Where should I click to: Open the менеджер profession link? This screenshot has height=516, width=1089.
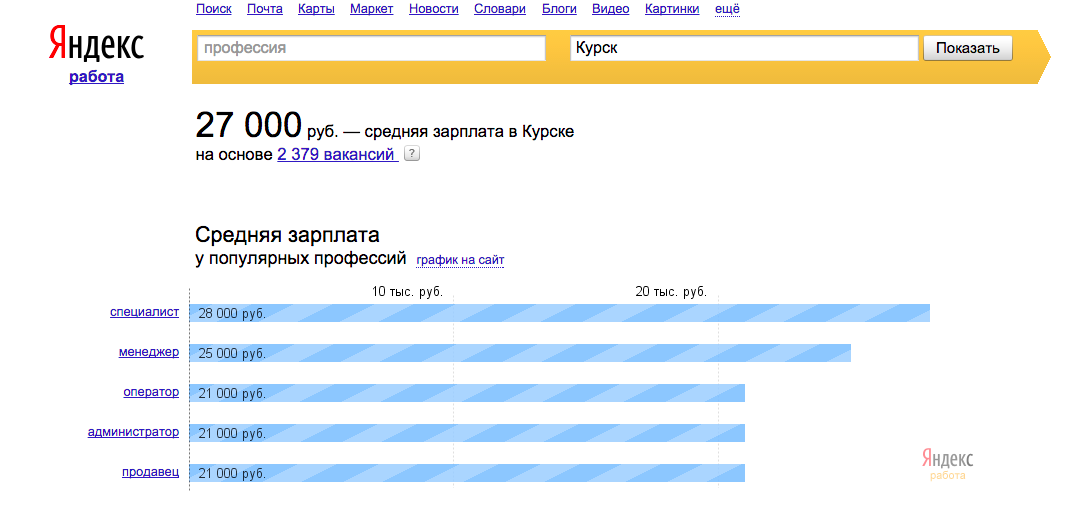tap(149, 352)
